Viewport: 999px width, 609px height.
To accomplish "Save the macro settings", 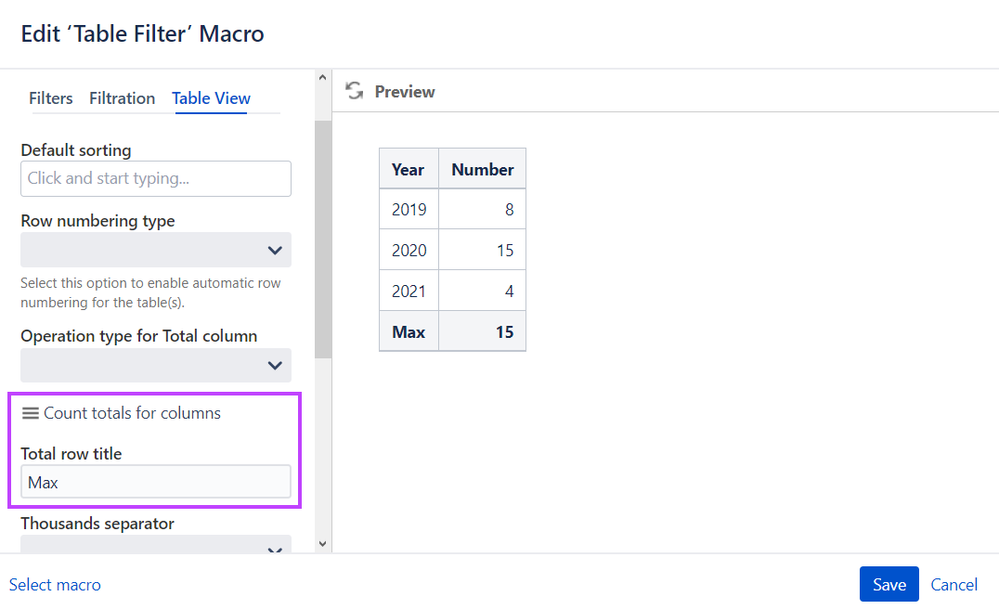I will pyautogui.click(x=889, y=584).
